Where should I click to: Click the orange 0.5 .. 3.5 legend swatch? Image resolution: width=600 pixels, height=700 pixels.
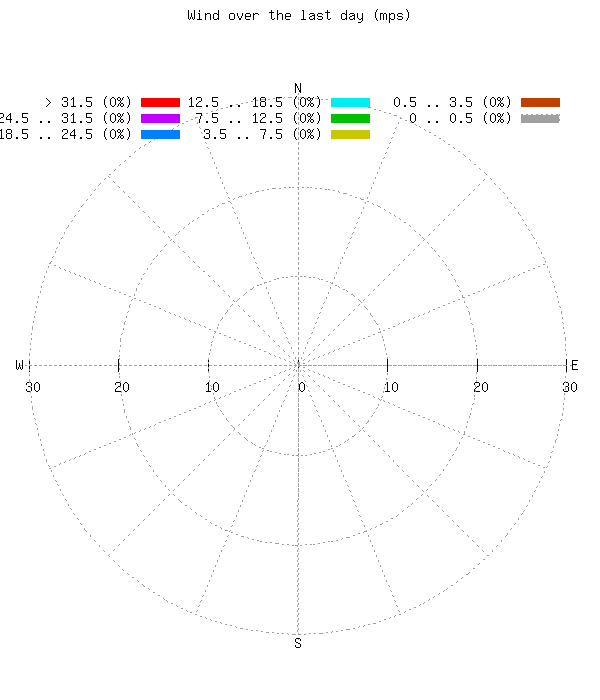click(x=540, y=102)
